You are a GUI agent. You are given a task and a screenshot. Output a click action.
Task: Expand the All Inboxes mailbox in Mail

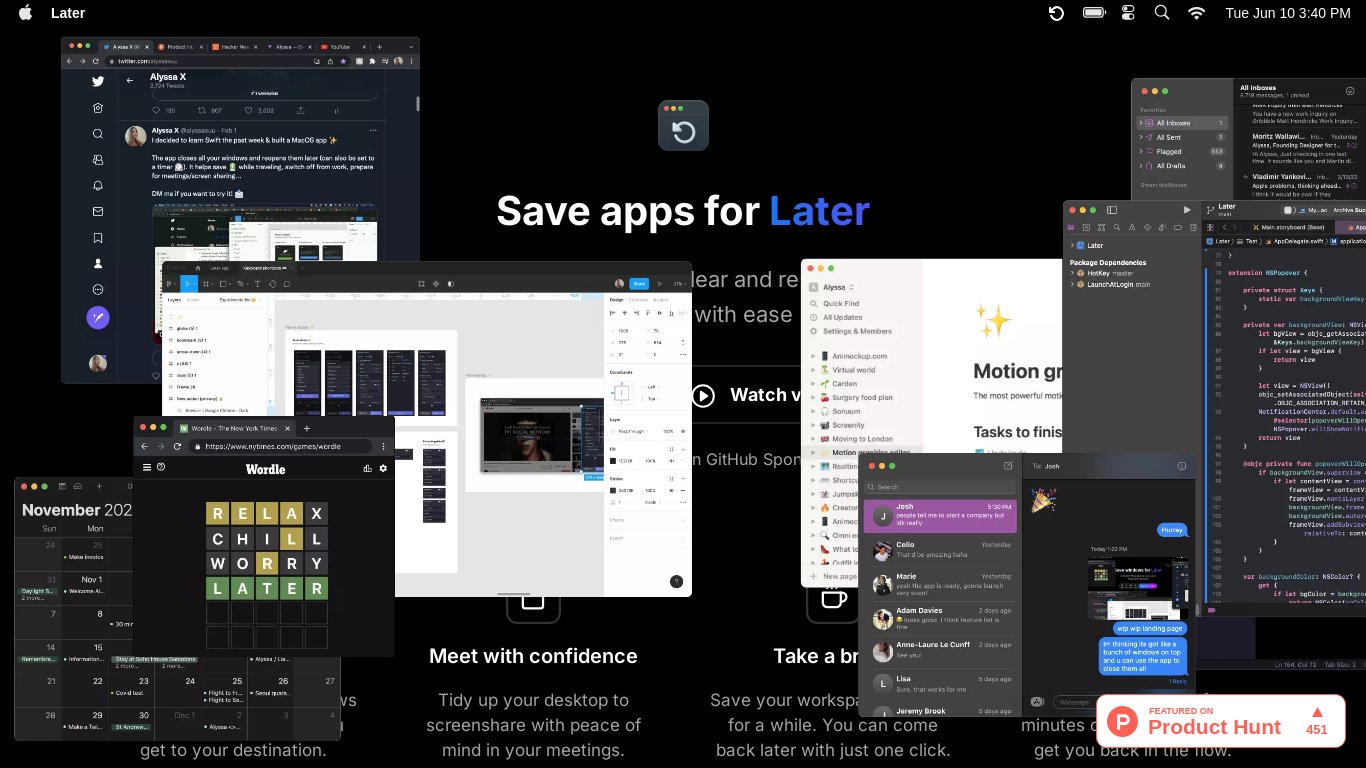coord(1141,123)
